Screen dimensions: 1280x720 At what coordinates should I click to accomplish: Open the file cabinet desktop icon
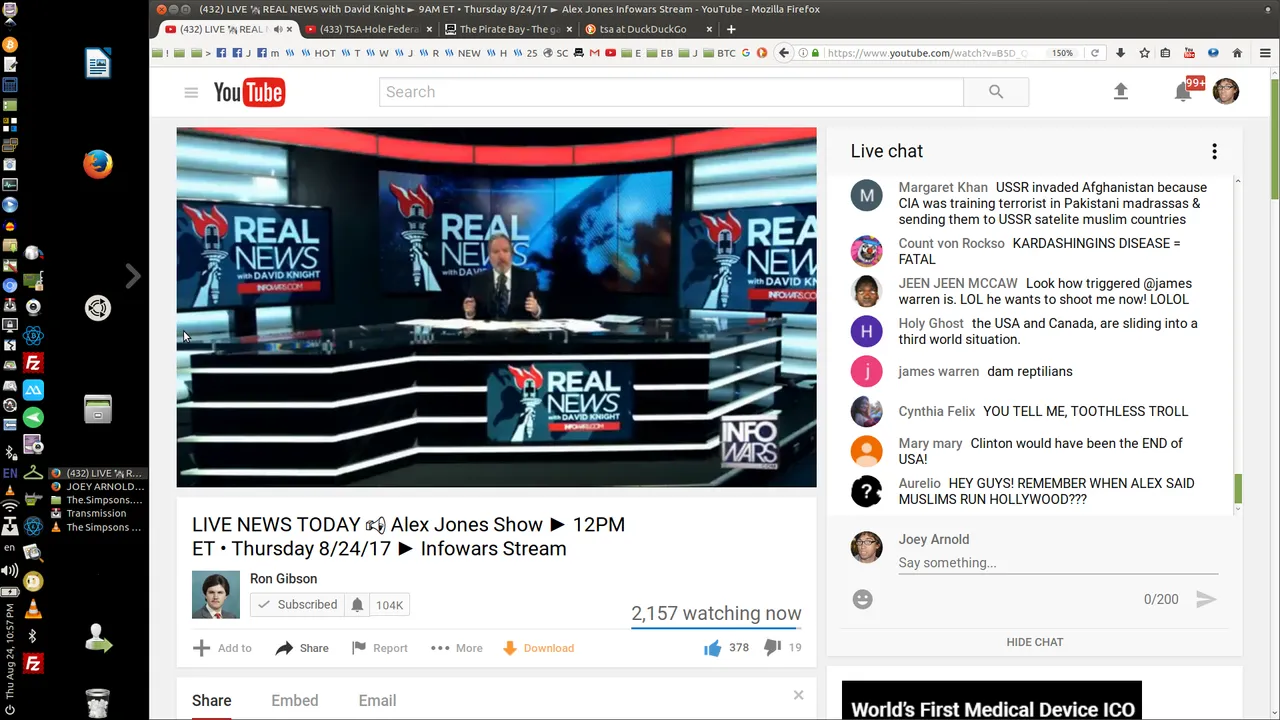pos(97,409)
